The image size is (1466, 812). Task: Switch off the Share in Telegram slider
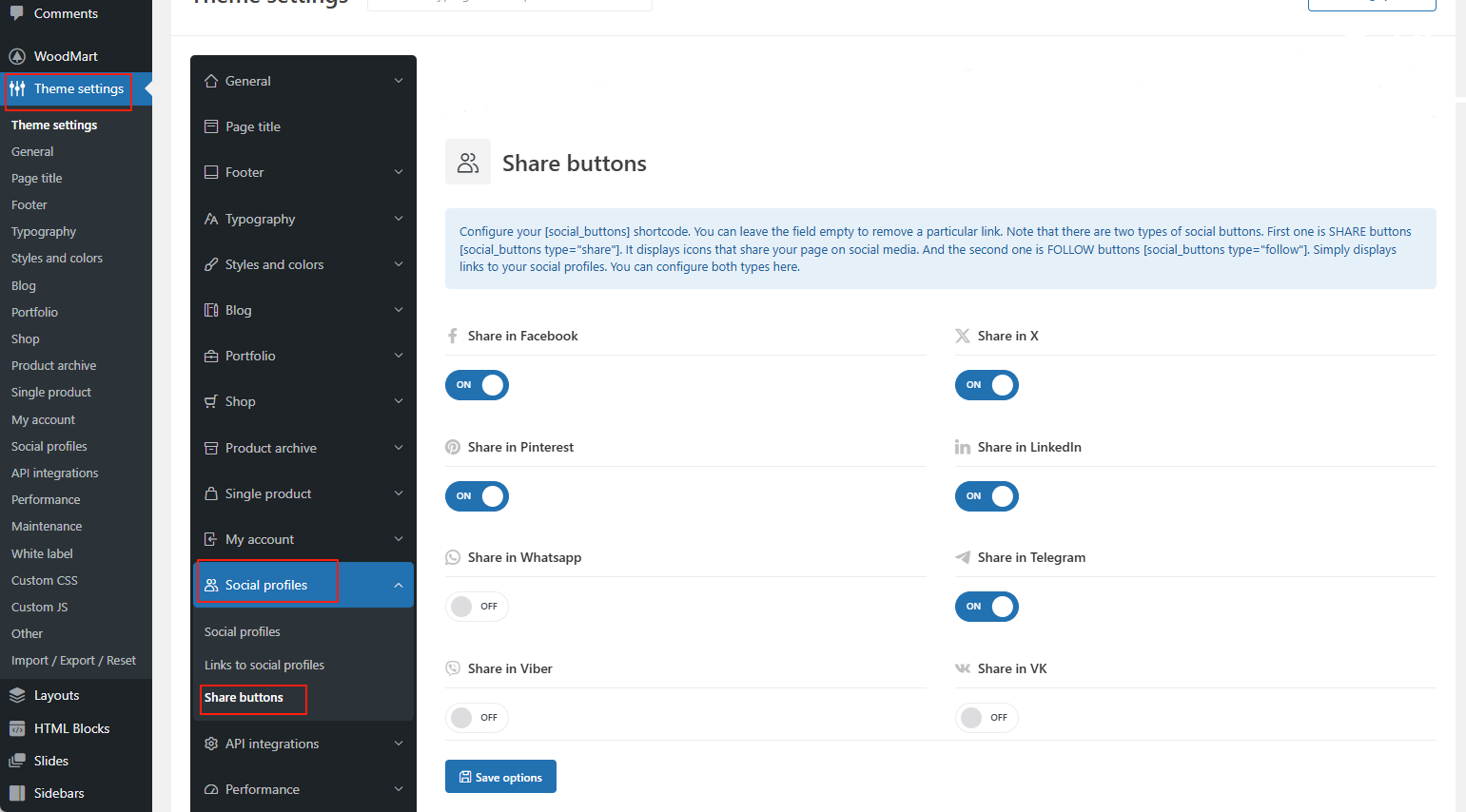pyautogui.click(x=987, y=607)
